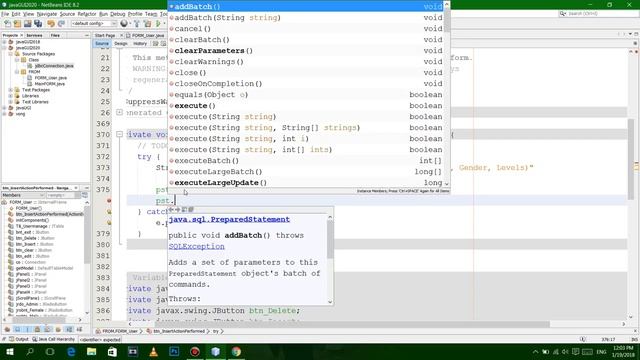Click the Redo toolbar icon
The image size is (640, 360).
(61, 24)
